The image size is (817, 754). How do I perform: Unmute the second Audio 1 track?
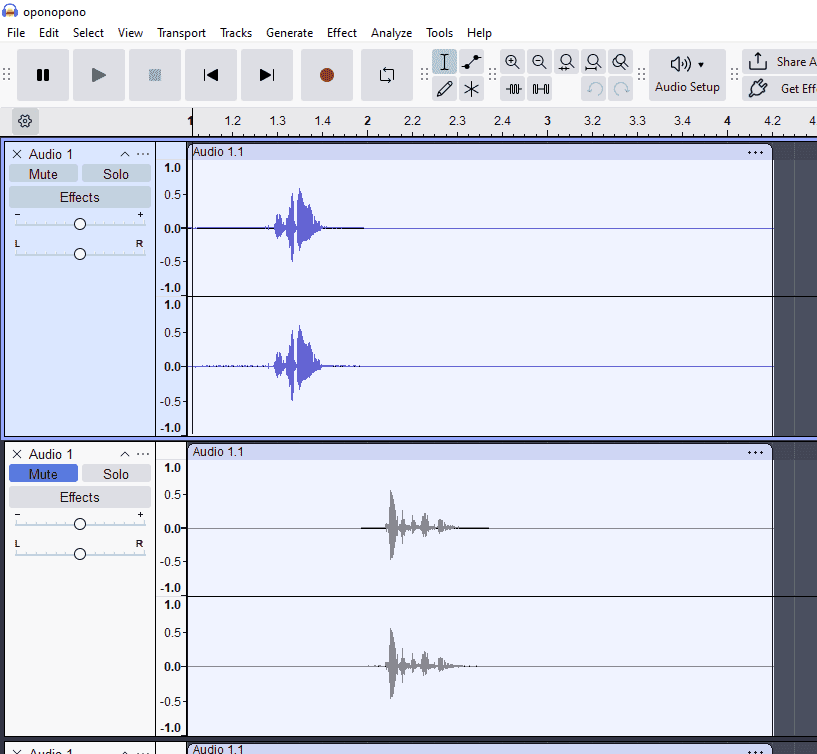[43, 474]
